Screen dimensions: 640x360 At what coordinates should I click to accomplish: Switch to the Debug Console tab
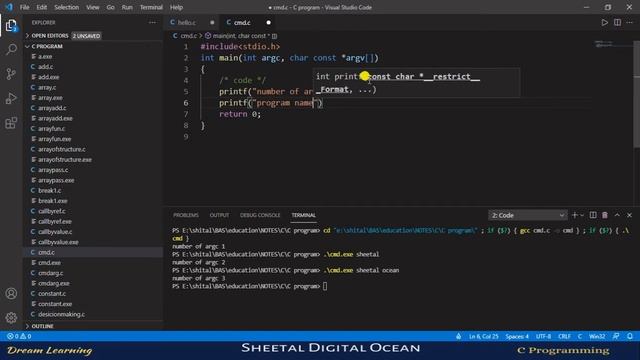coord(260,215)
